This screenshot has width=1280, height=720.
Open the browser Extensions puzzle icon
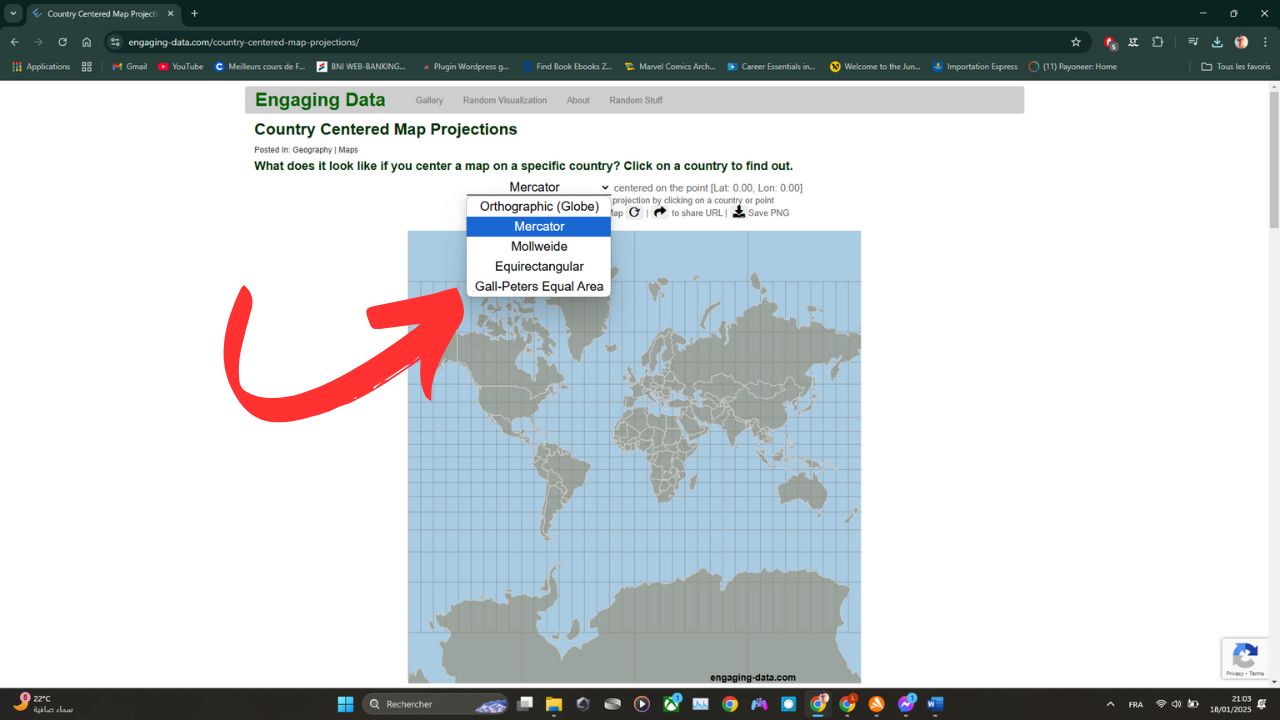click(1157, 42)
